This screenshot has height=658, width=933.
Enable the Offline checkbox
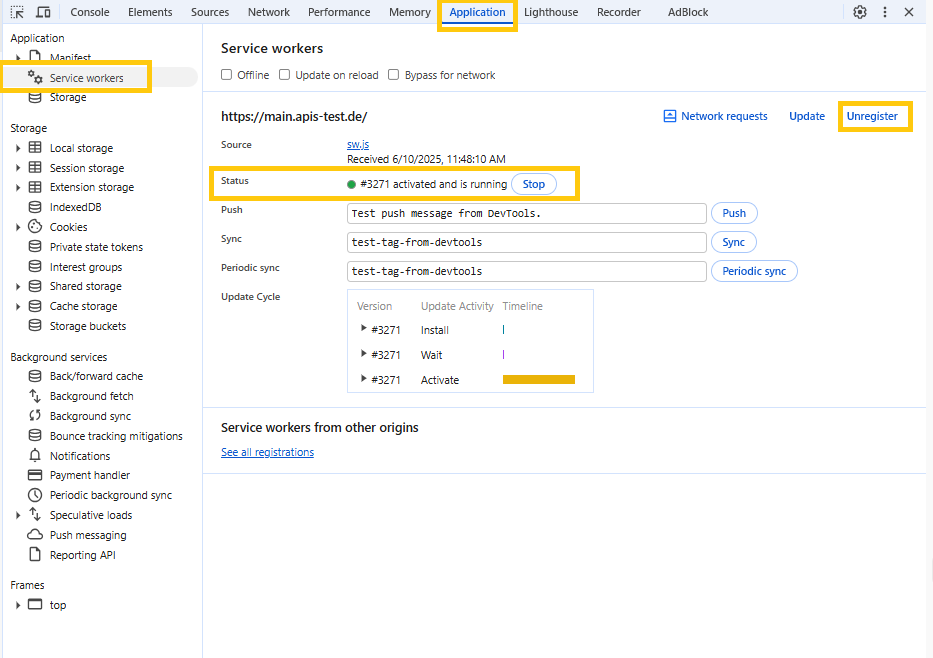tap(226, 74)
